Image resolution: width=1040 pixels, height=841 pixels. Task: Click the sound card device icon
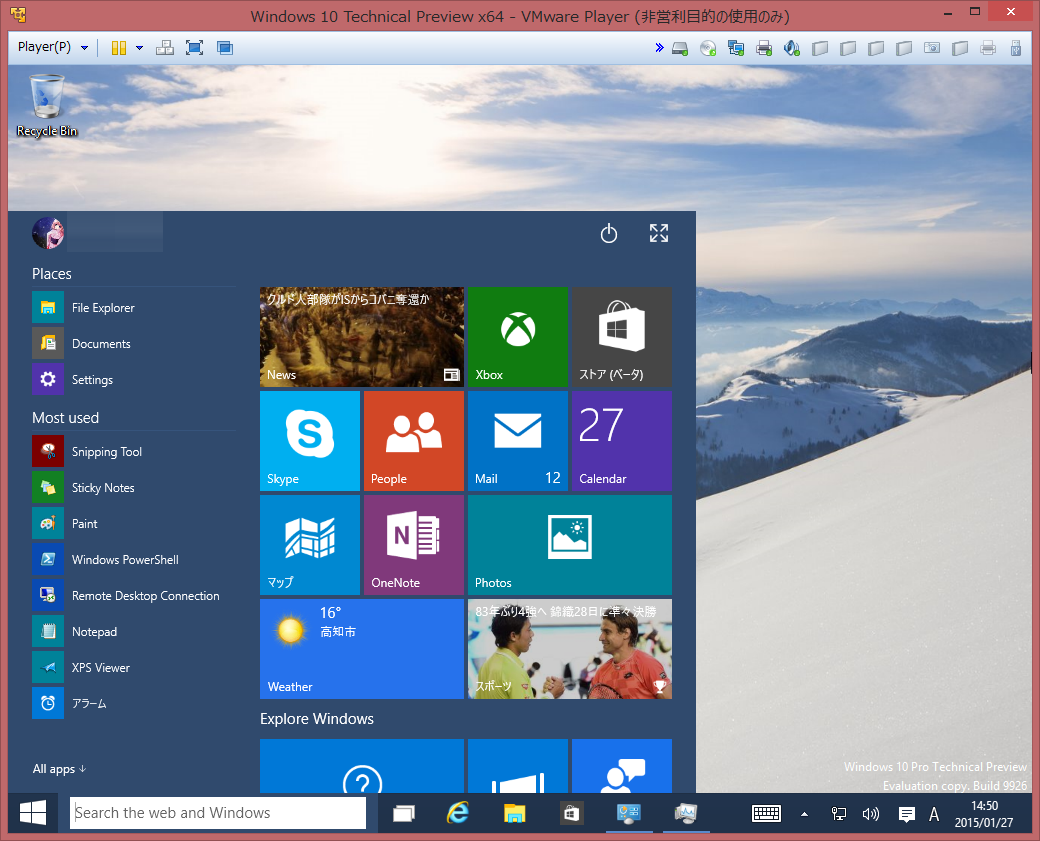(791, 48)
